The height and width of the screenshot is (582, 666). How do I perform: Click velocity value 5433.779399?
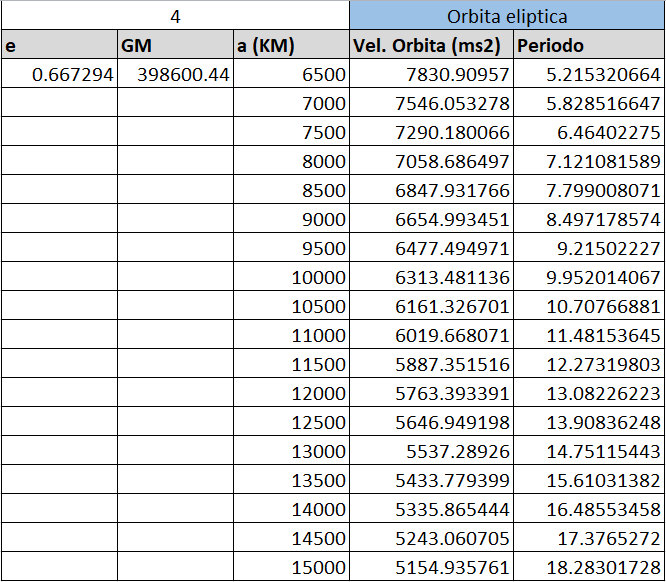point(432,480)
